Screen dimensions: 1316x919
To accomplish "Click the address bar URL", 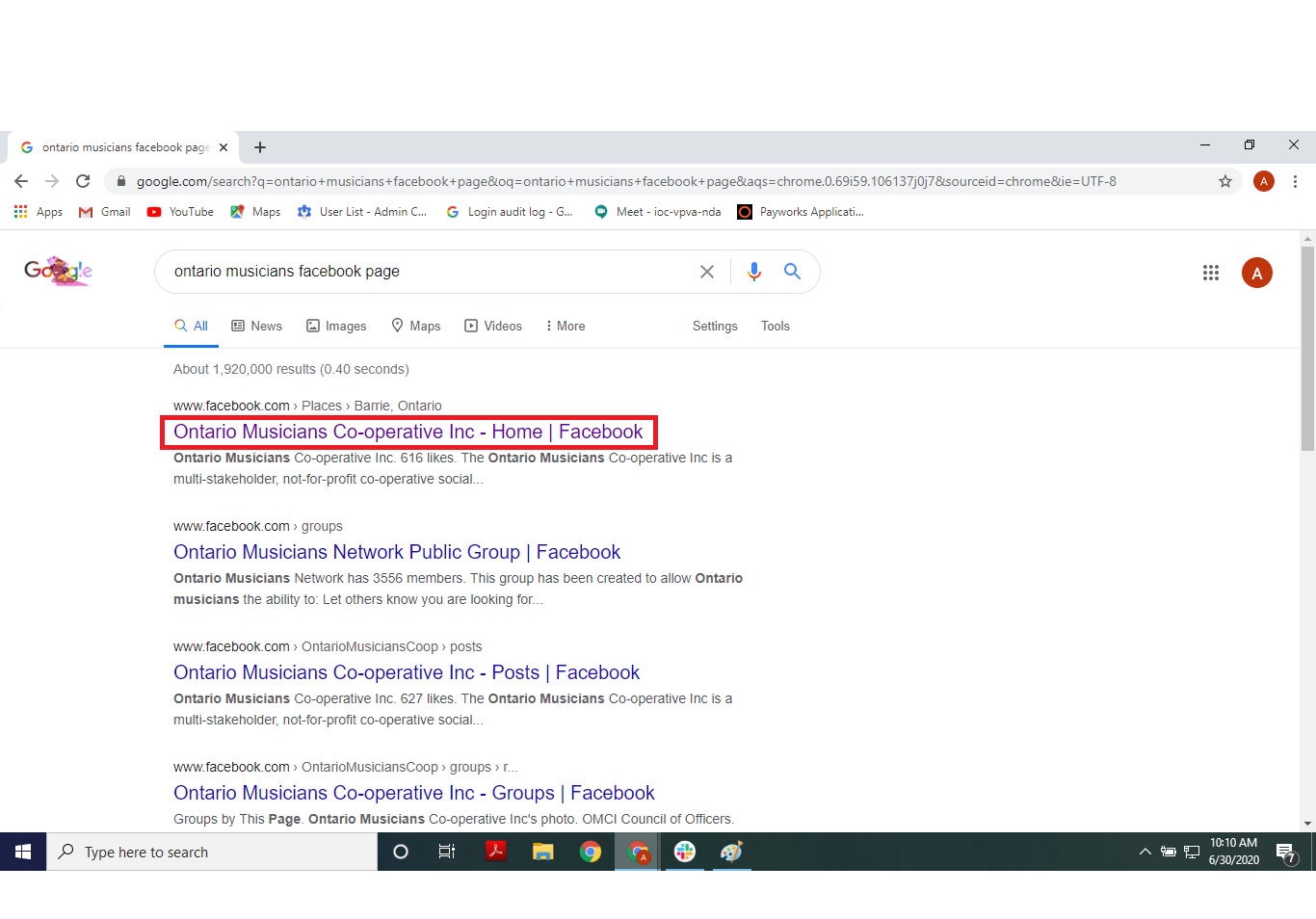I will 626,181.
